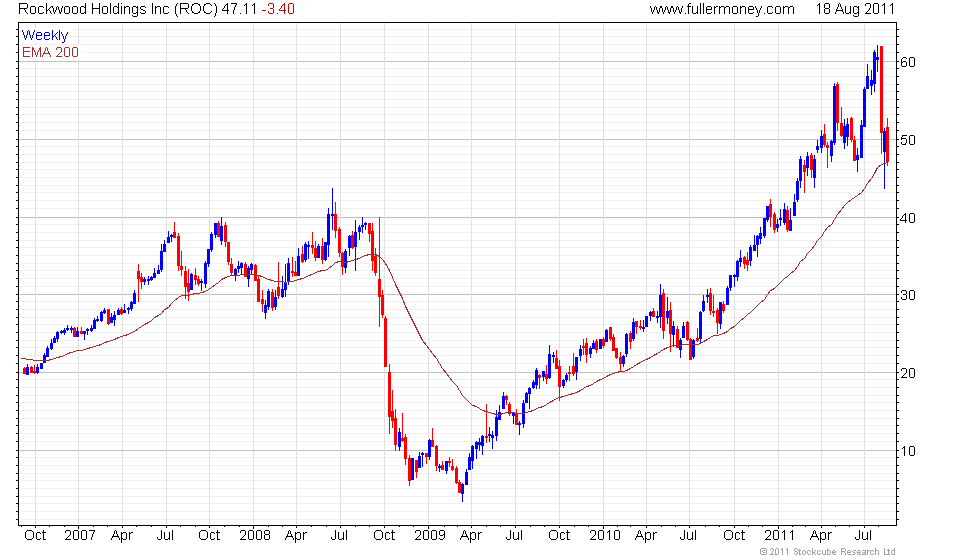The height and width of the screenshot is (560, 980).
Task: Click the Apr label after 2007
Action: (x=122, y=536)
